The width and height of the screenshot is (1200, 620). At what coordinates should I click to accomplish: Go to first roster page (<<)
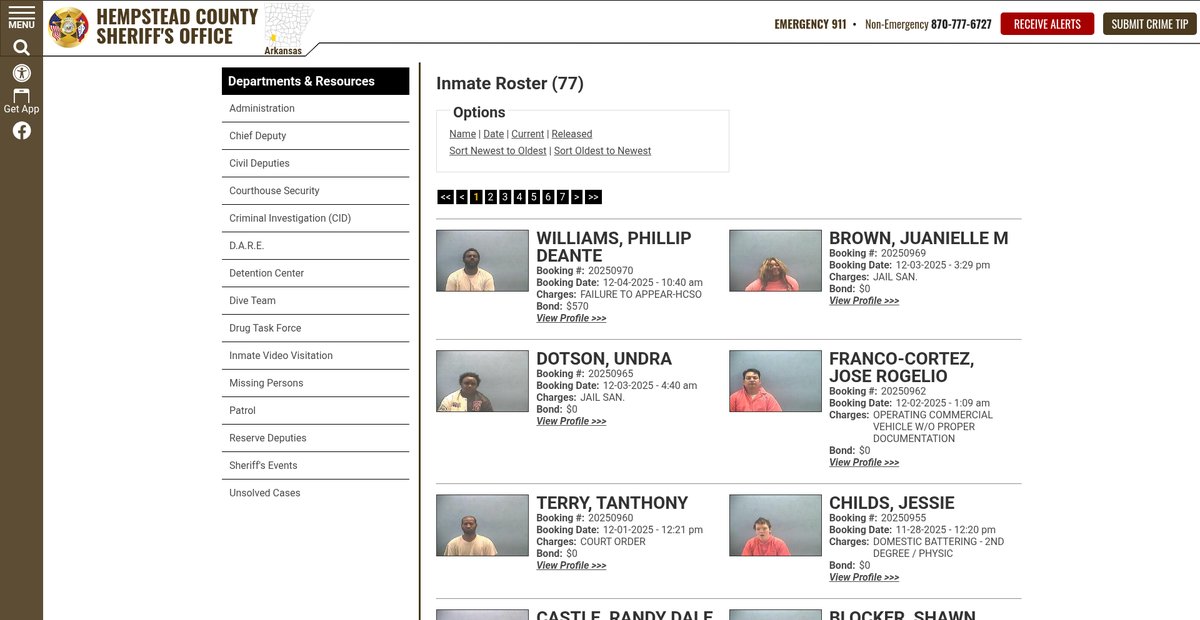[x=445, y=197]
